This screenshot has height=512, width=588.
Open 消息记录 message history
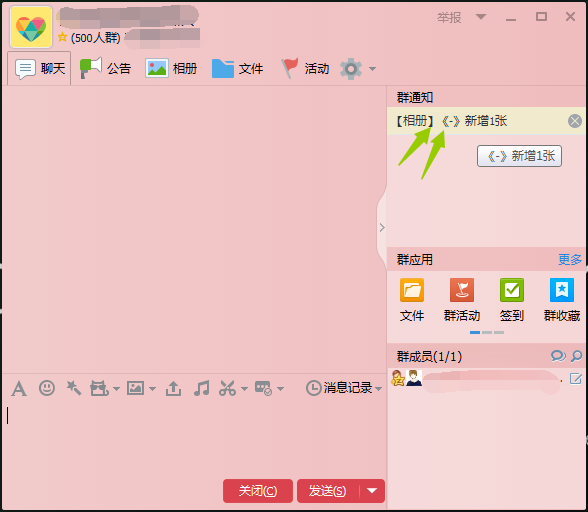(x=339, y=388)
